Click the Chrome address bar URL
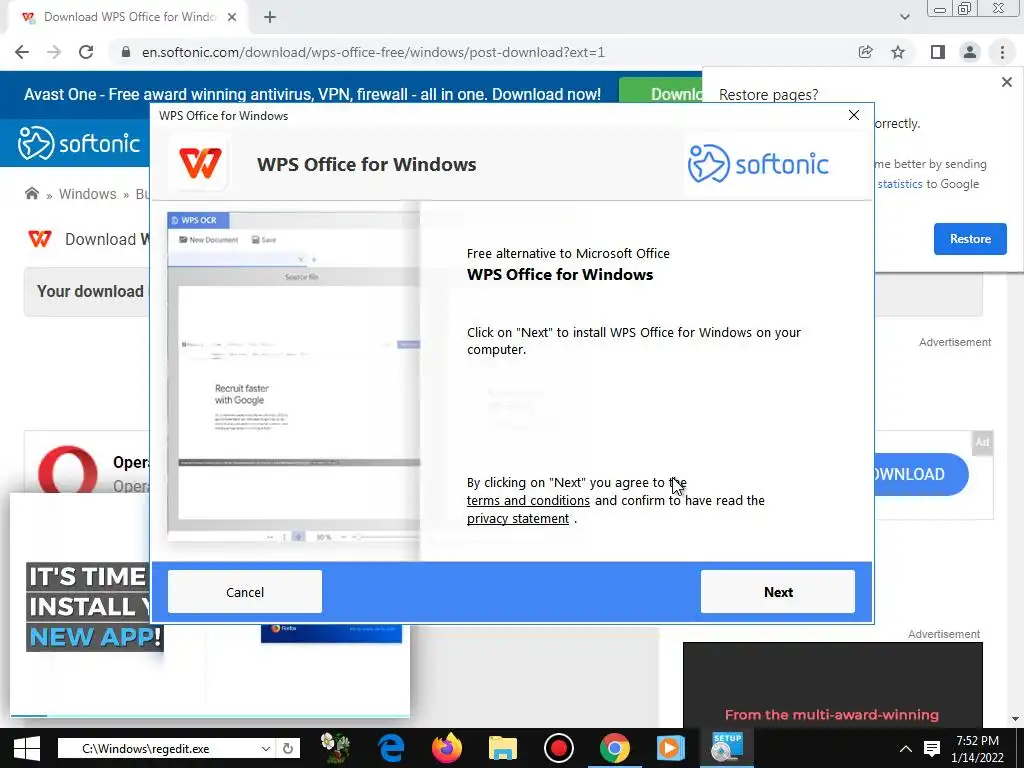 coord(374,52)
